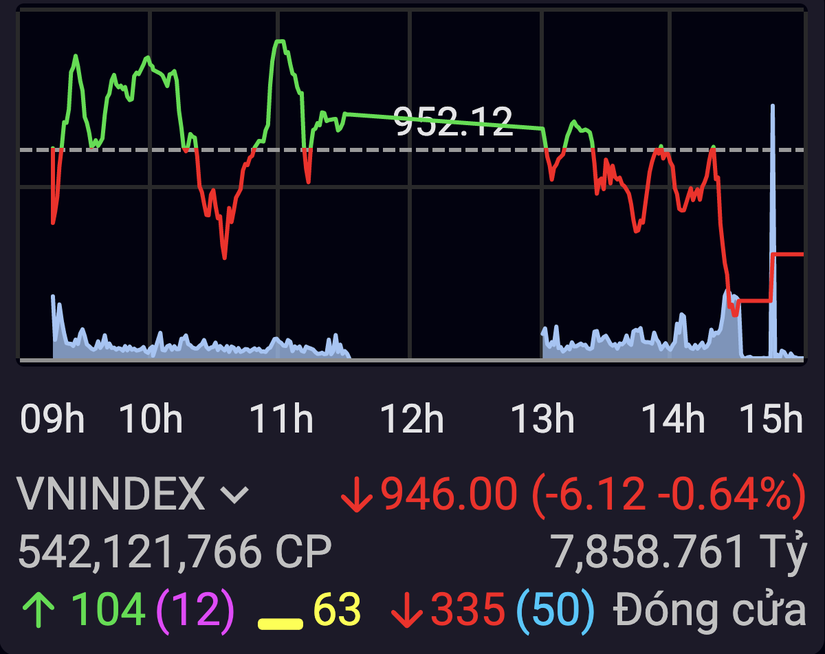Select the advancers count 104

(108, 609)
